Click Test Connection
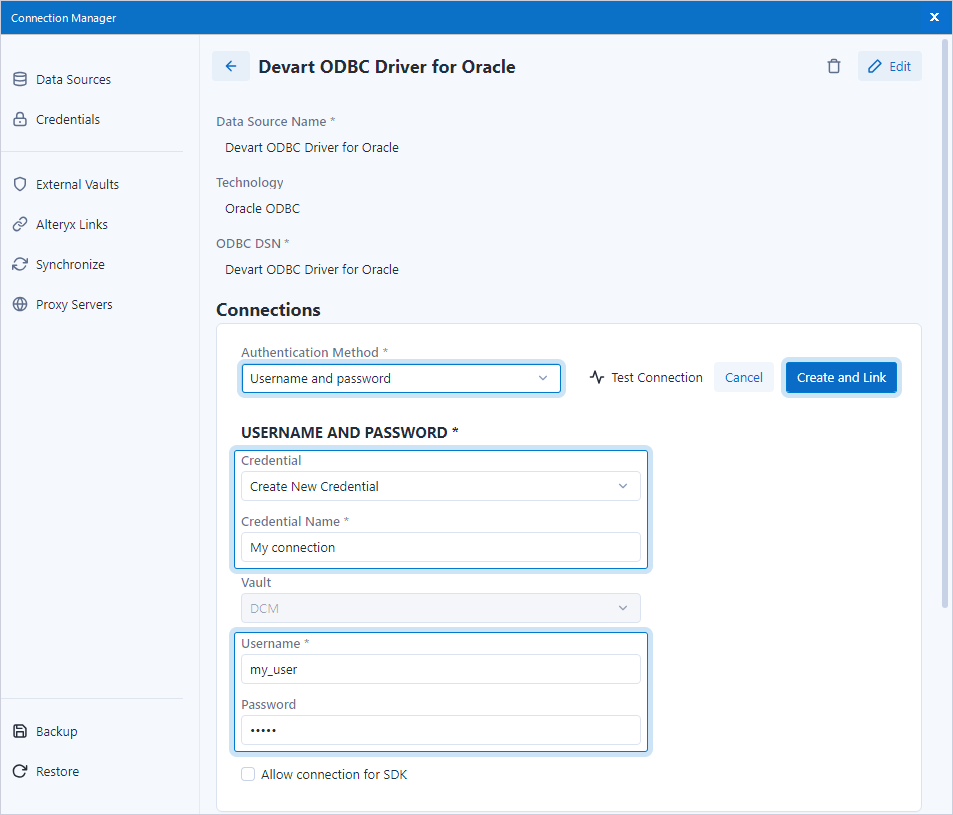Viewport: 953px width, 815px height. click(x=646, y=378)
